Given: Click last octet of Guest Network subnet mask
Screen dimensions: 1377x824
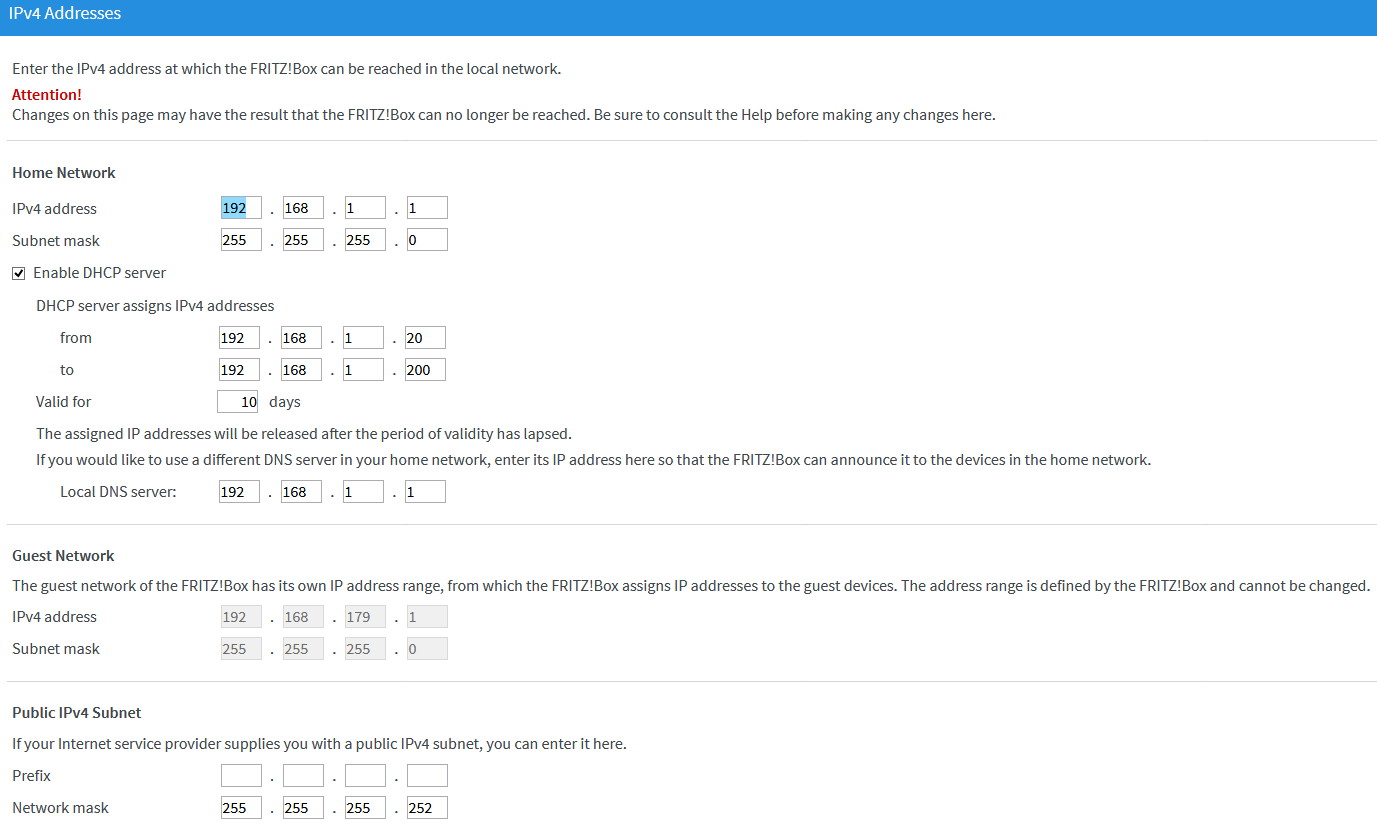Looking at the screenshot, I should (x=427, y=649).
